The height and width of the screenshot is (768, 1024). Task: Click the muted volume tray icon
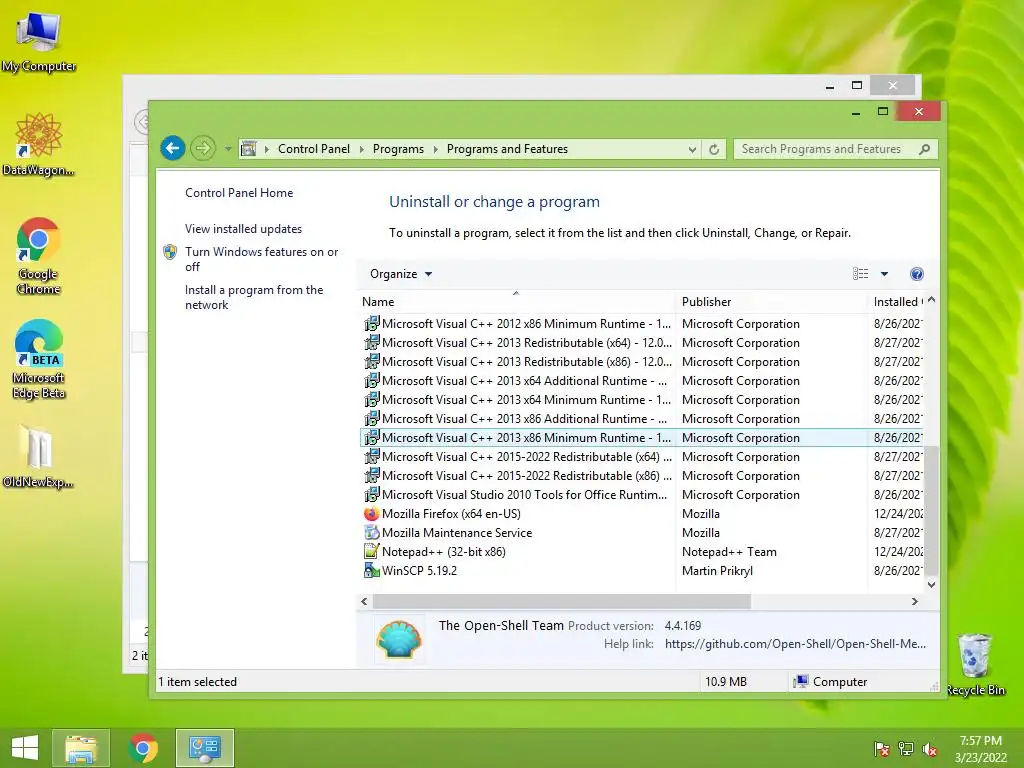click(930, 749)
